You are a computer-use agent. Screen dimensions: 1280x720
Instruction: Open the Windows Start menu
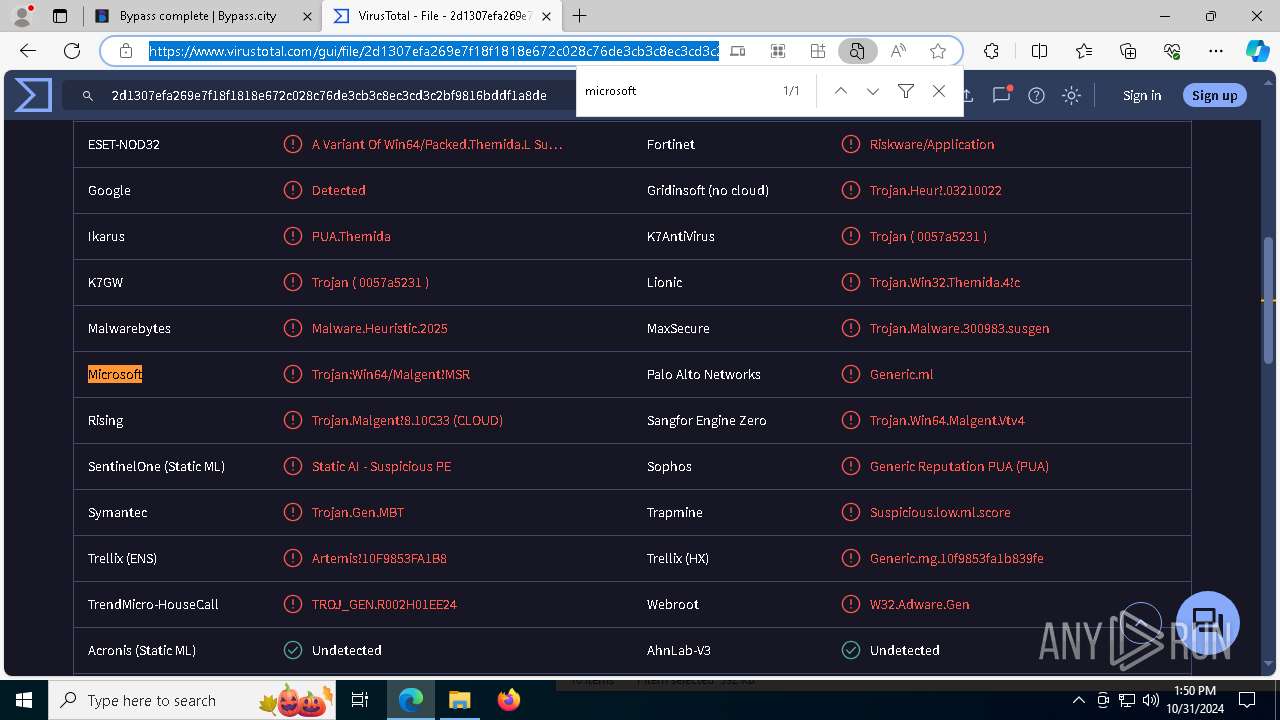pos(24,700)
